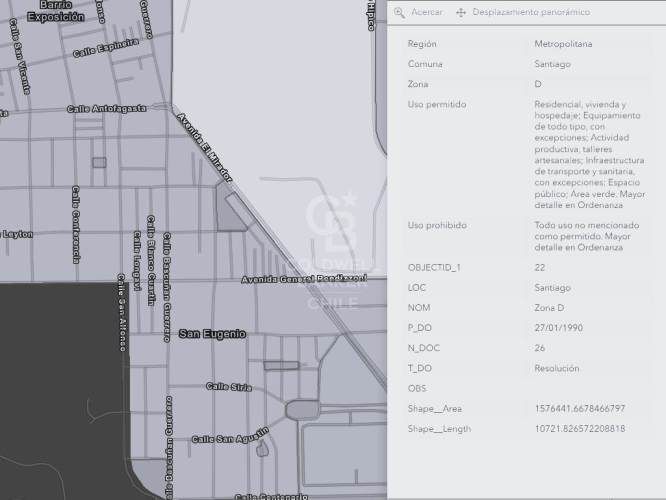Select the Uso permitido description text
The width and height of the screenshot is (666, 500).
pos(583,154)
